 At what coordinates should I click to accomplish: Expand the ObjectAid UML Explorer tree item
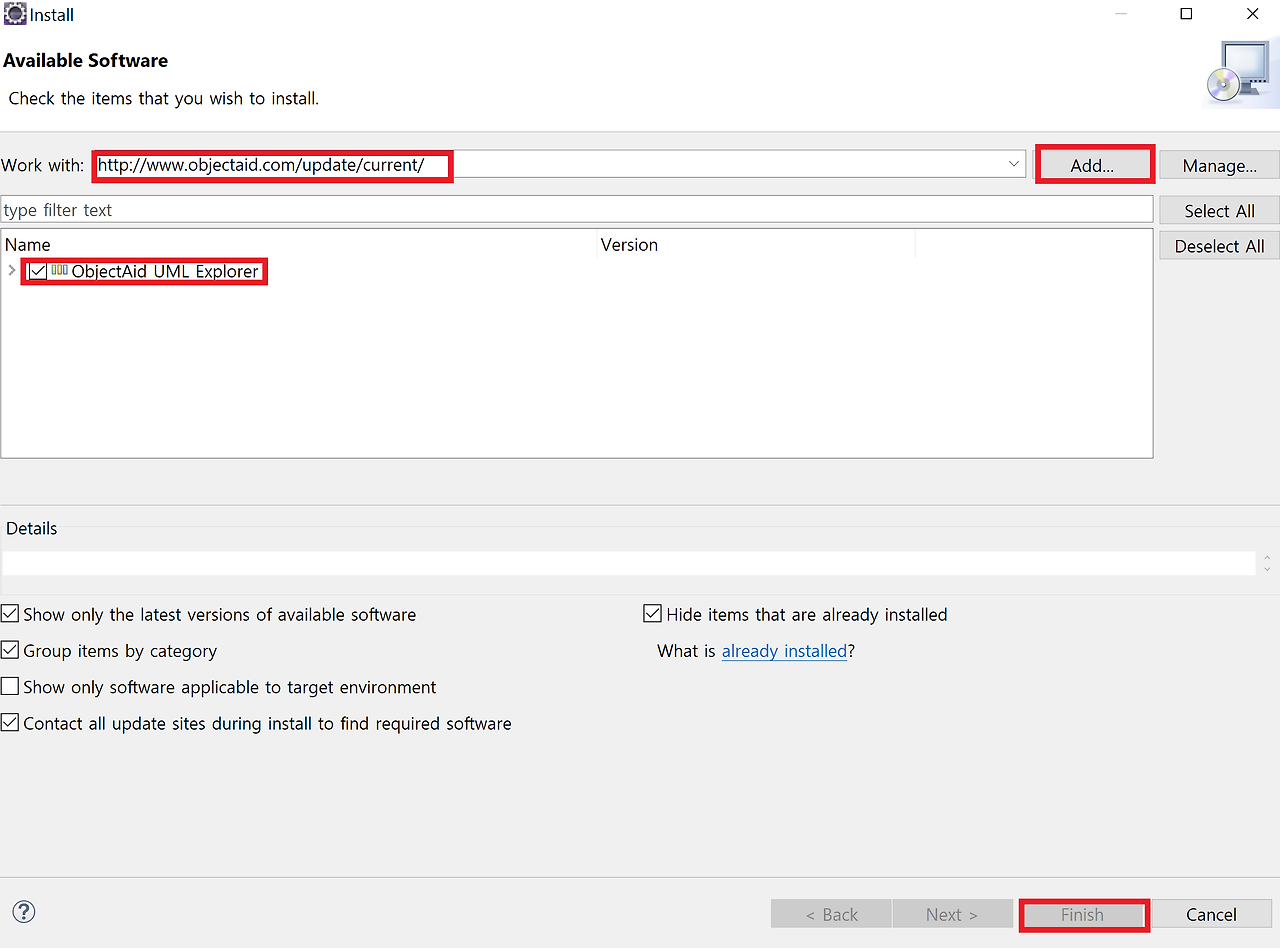tap(11, 270)
